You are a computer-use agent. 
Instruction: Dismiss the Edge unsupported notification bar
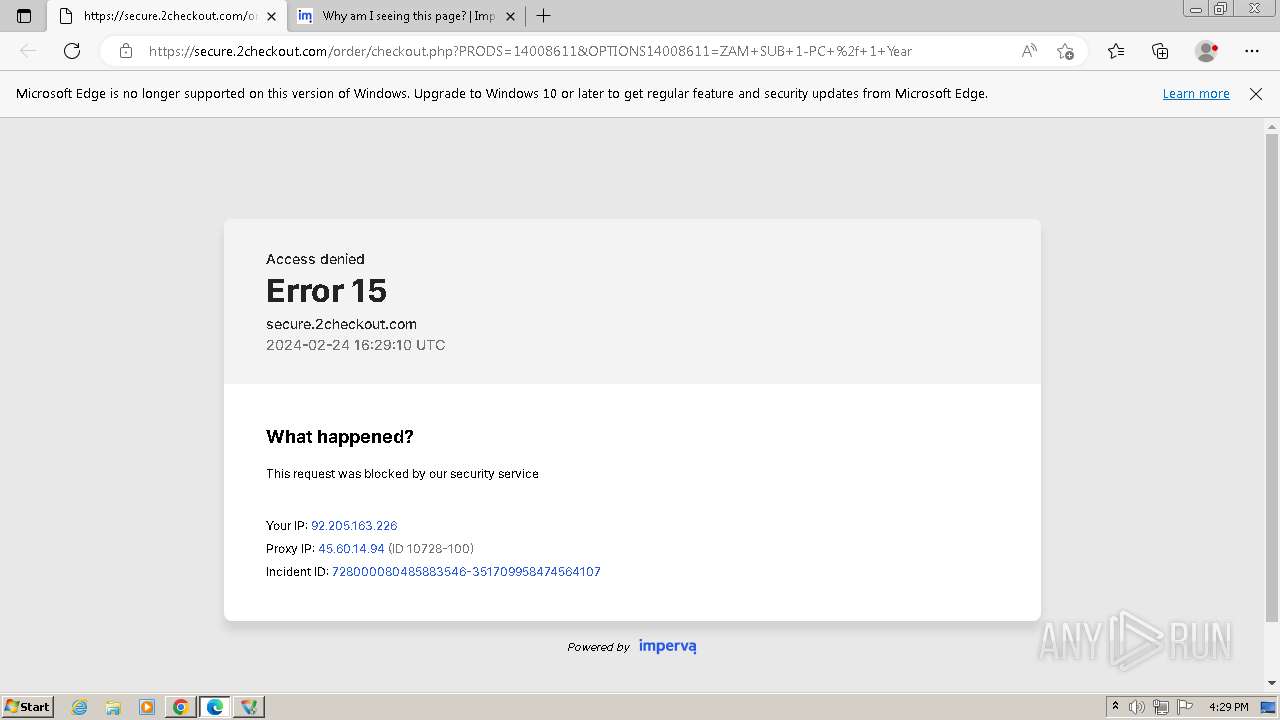[1256, 94]
